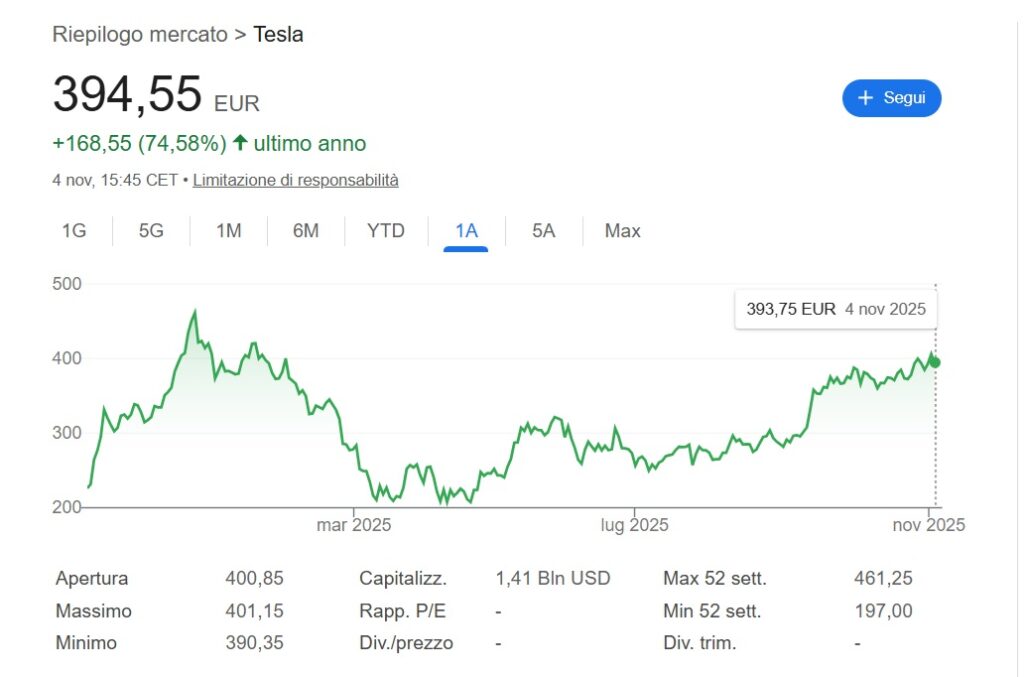1024x677 pixels.
Task: Click the Max 52 sett. value 461,25
Action: tap(883, 578)
